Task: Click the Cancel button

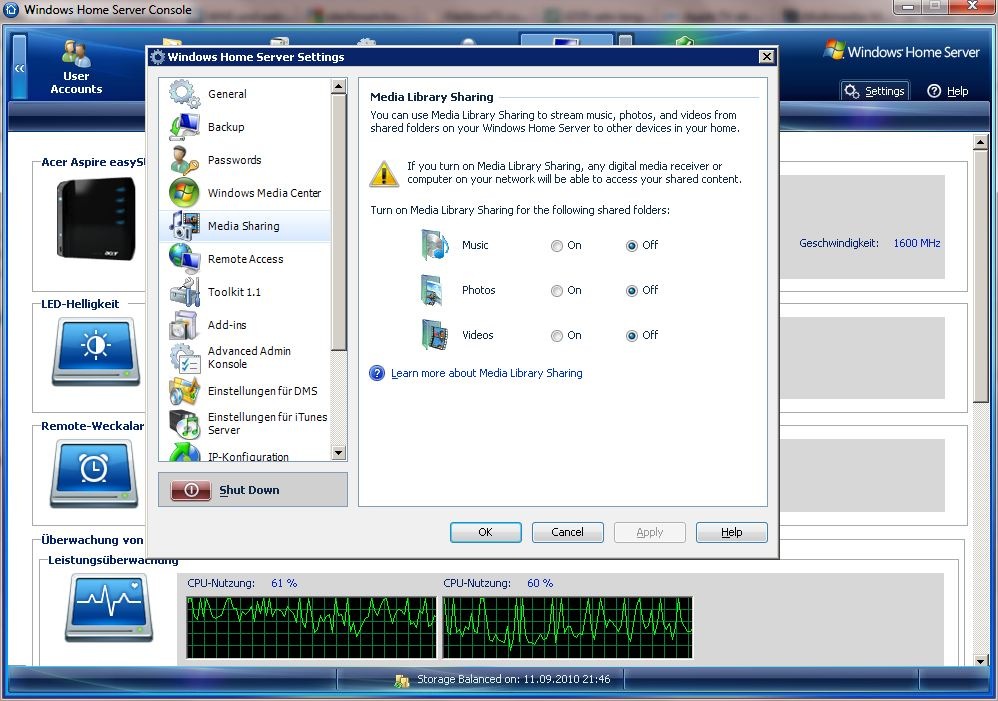Action: (567, 532)
